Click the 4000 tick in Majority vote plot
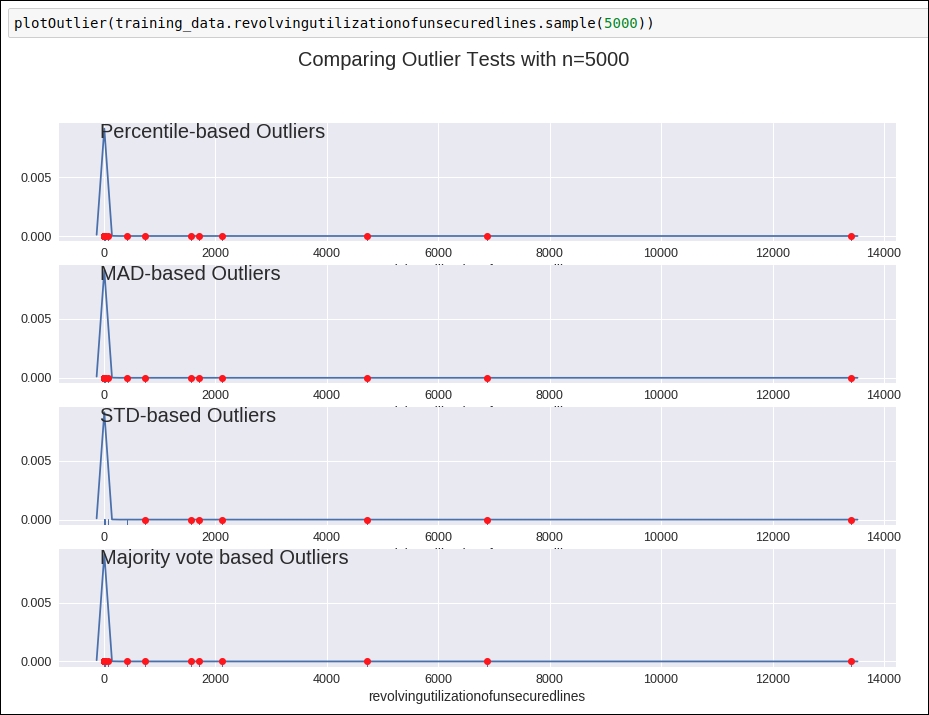929x715 pixels. pyautogui.click(x=326, y=679)
